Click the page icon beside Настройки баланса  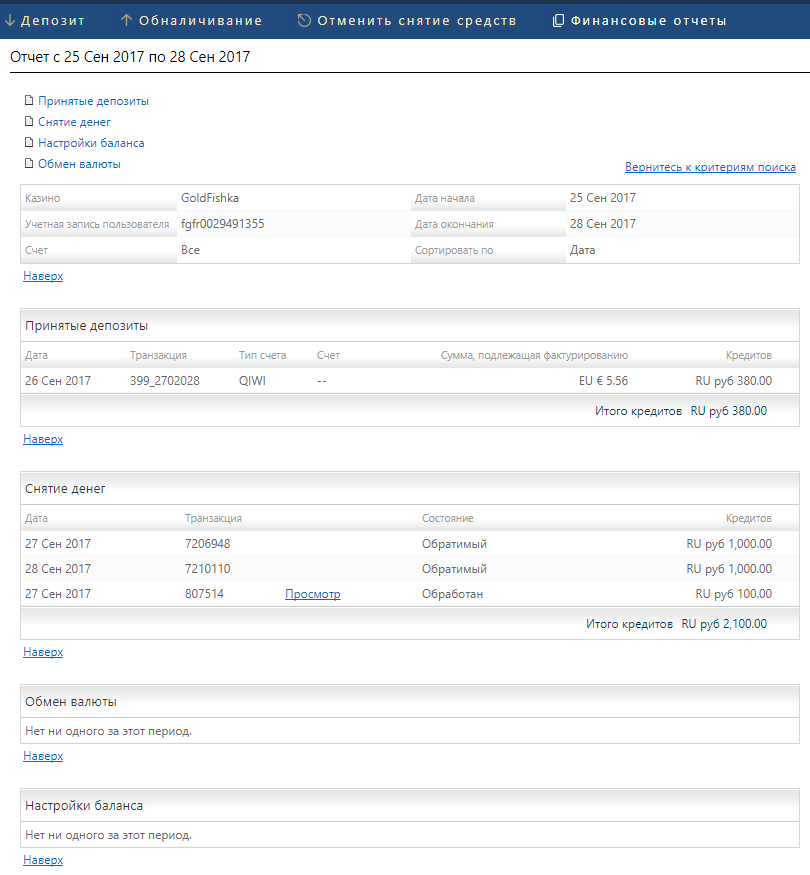point(29,142)
